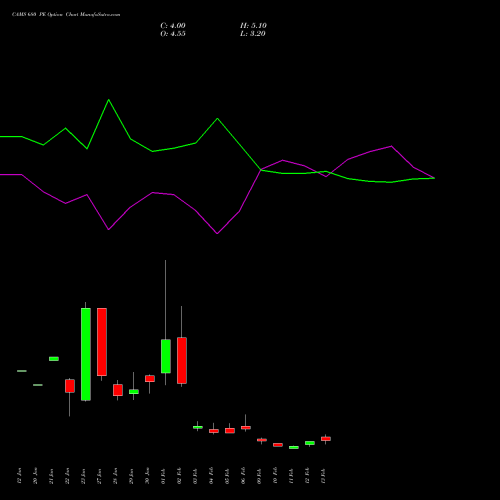Click the CAMS PE Option chart title
The width and height of the screenshot is (500, 500).
[66, 15]
